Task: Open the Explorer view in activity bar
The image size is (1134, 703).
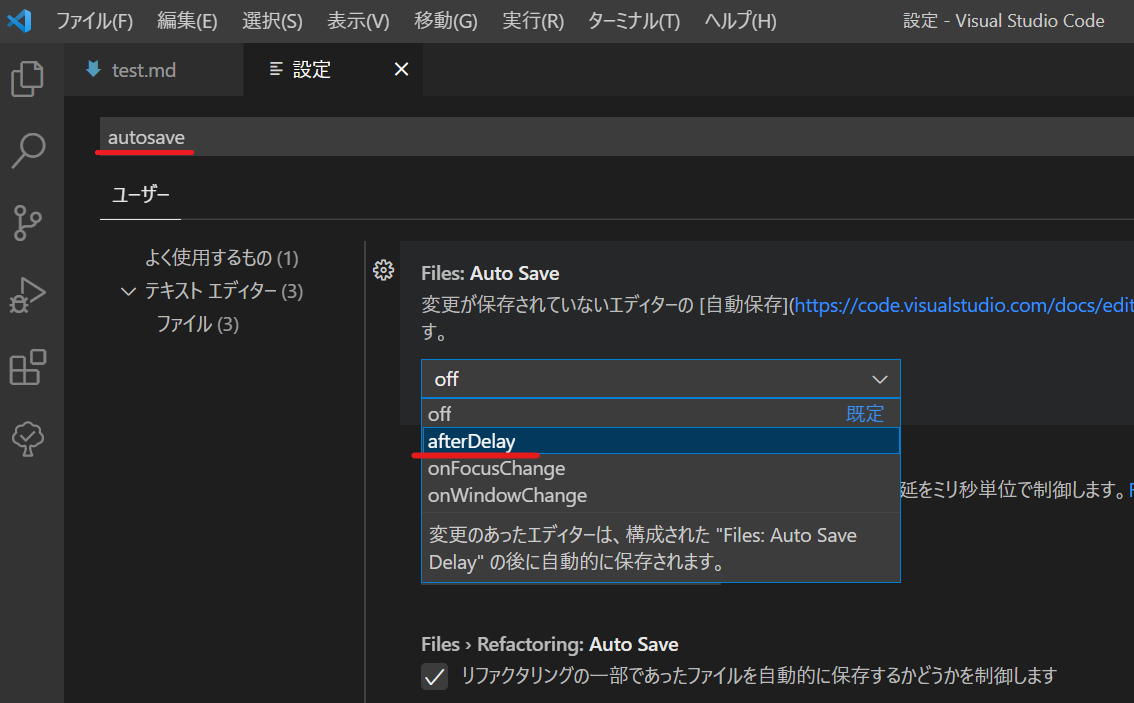Action: [27, 79]
